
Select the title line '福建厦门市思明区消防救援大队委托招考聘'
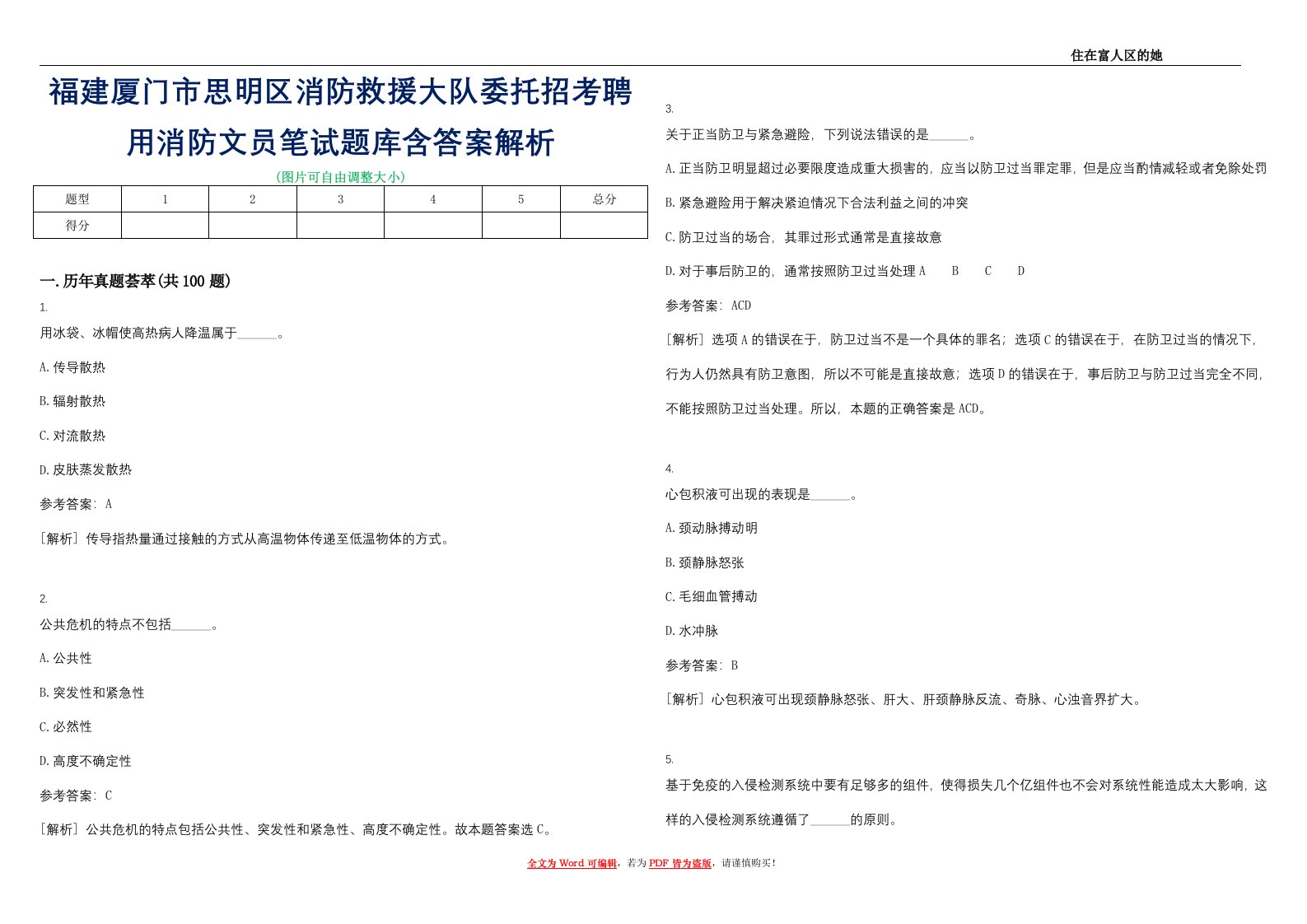(340, 91)
